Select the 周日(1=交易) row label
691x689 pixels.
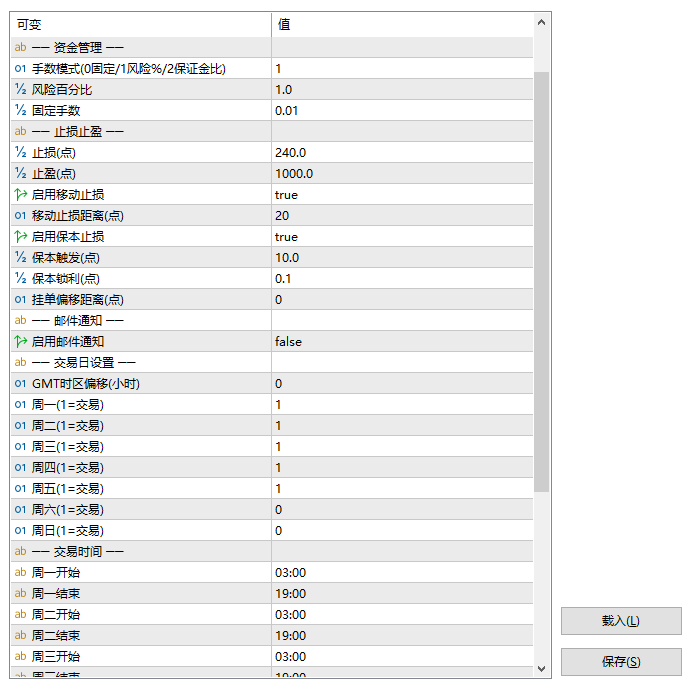pos(68,531)
